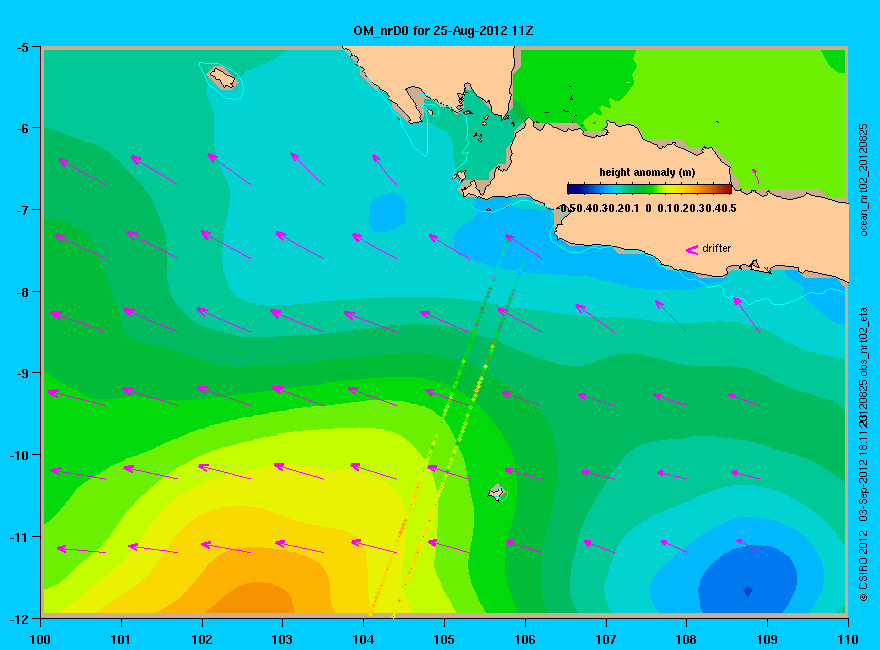Click the "drifter" legend label
This screenshot has width=880, height=650.
click(x=717, y=248)
